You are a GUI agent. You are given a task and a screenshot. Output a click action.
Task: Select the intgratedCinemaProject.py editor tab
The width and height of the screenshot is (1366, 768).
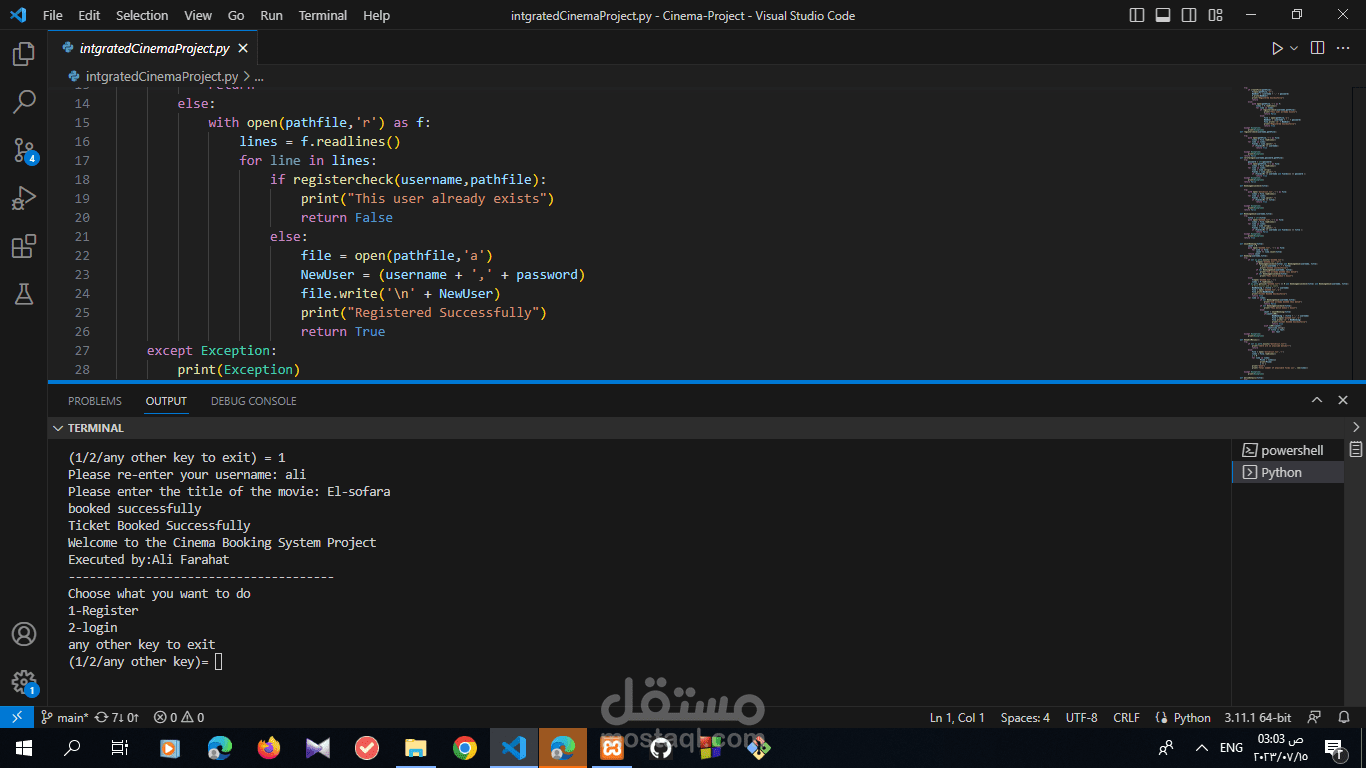(154, 48)
